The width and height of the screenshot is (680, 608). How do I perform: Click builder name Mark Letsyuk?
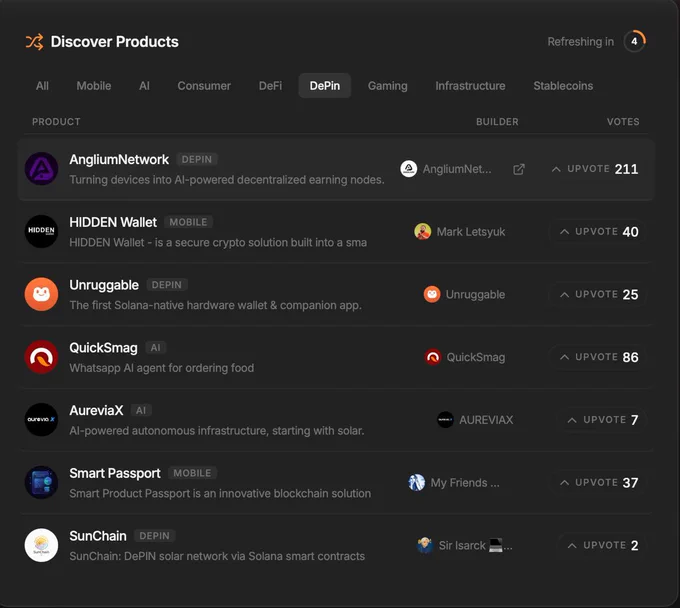pos(471,232)
